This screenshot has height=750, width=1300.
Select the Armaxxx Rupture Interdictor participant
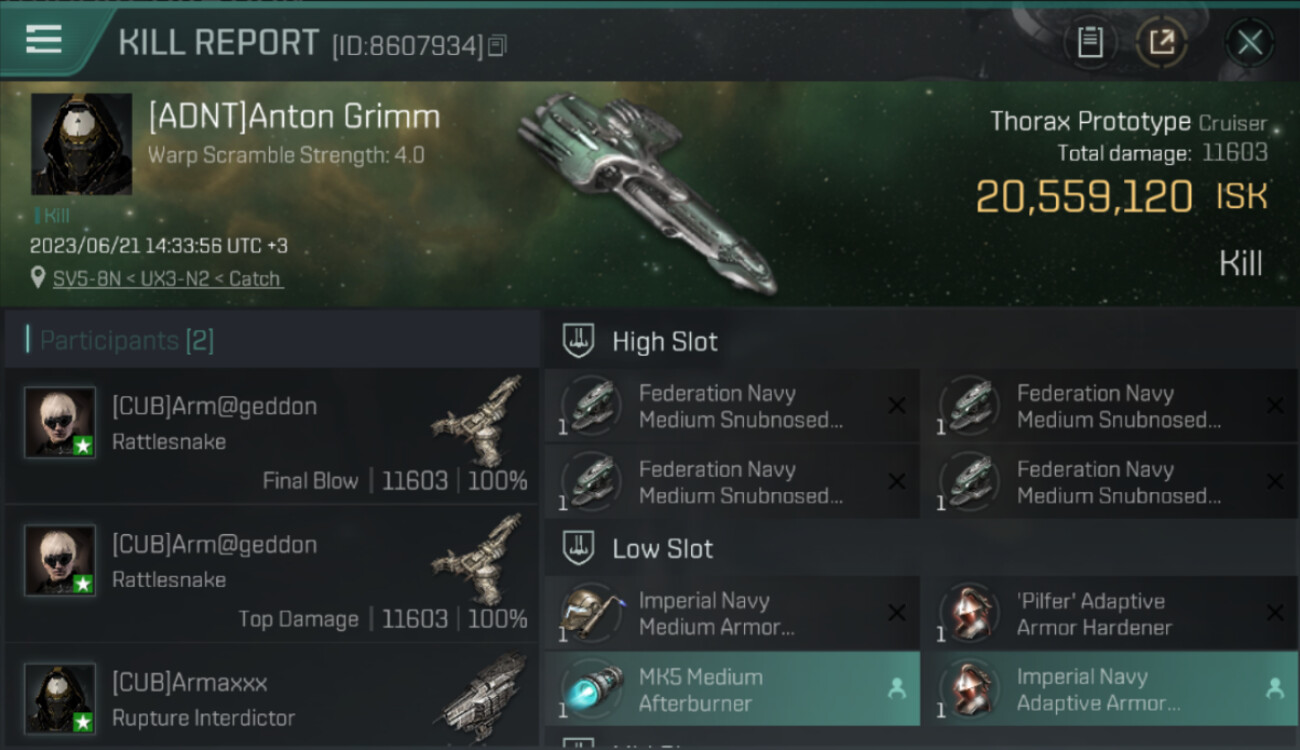(270, 700)
